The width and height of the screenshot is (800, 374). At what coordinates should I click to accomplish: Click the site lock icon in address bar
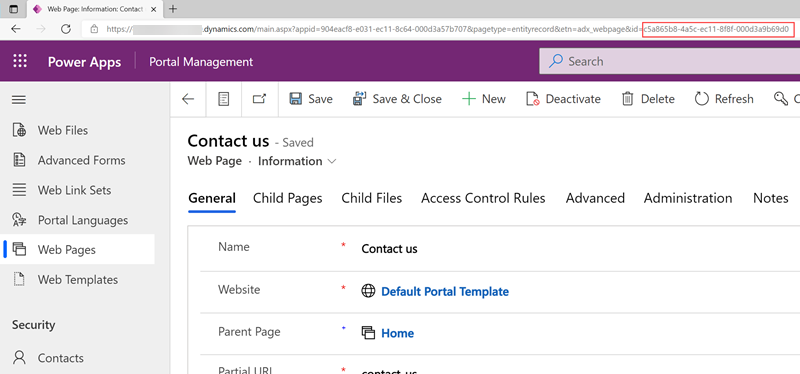94,29
